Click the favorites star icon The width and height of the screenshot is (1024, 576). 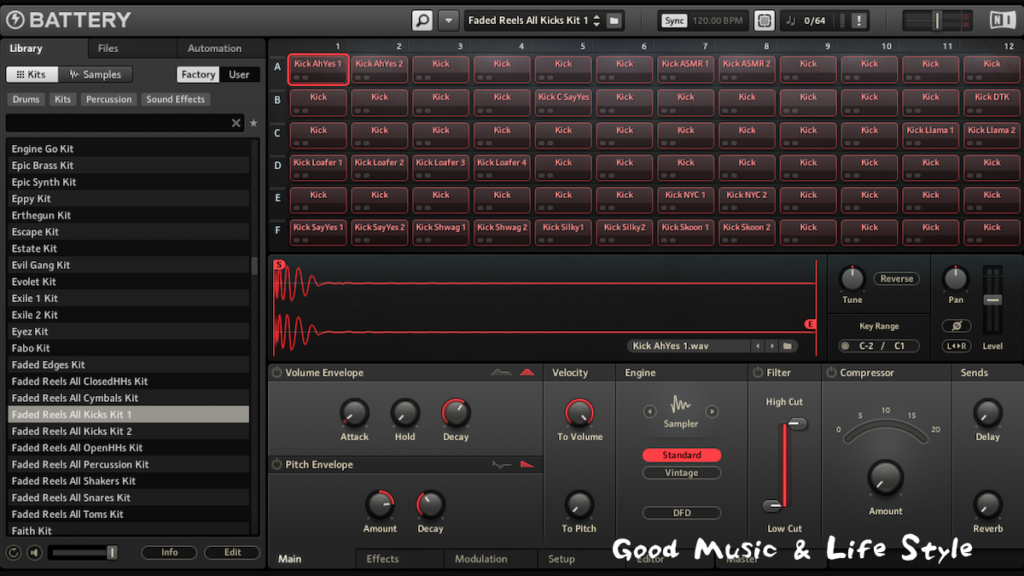[253, 123]
